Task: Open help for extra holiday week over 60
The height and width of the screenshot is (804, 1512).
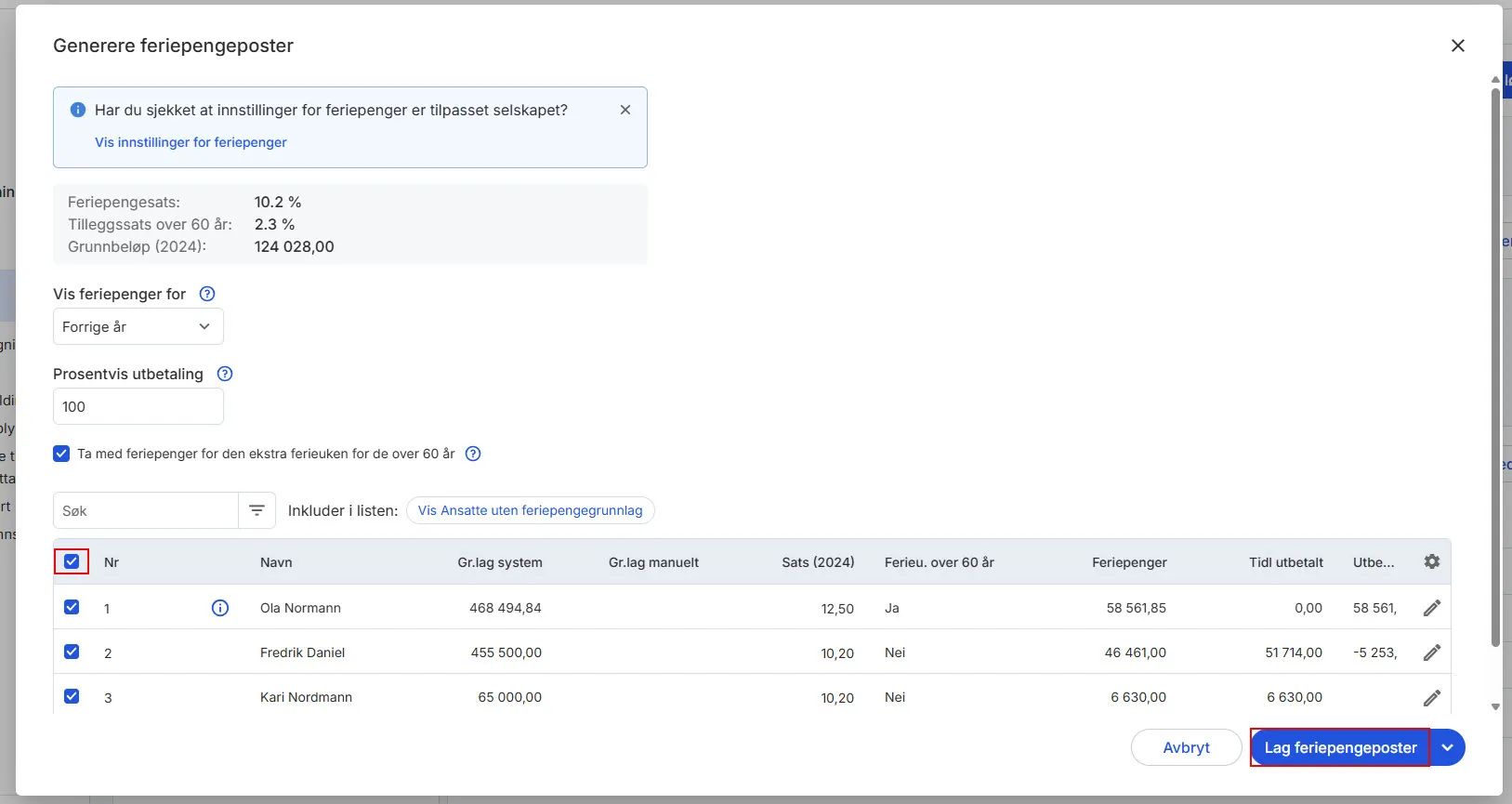Action: click(473, 454)
